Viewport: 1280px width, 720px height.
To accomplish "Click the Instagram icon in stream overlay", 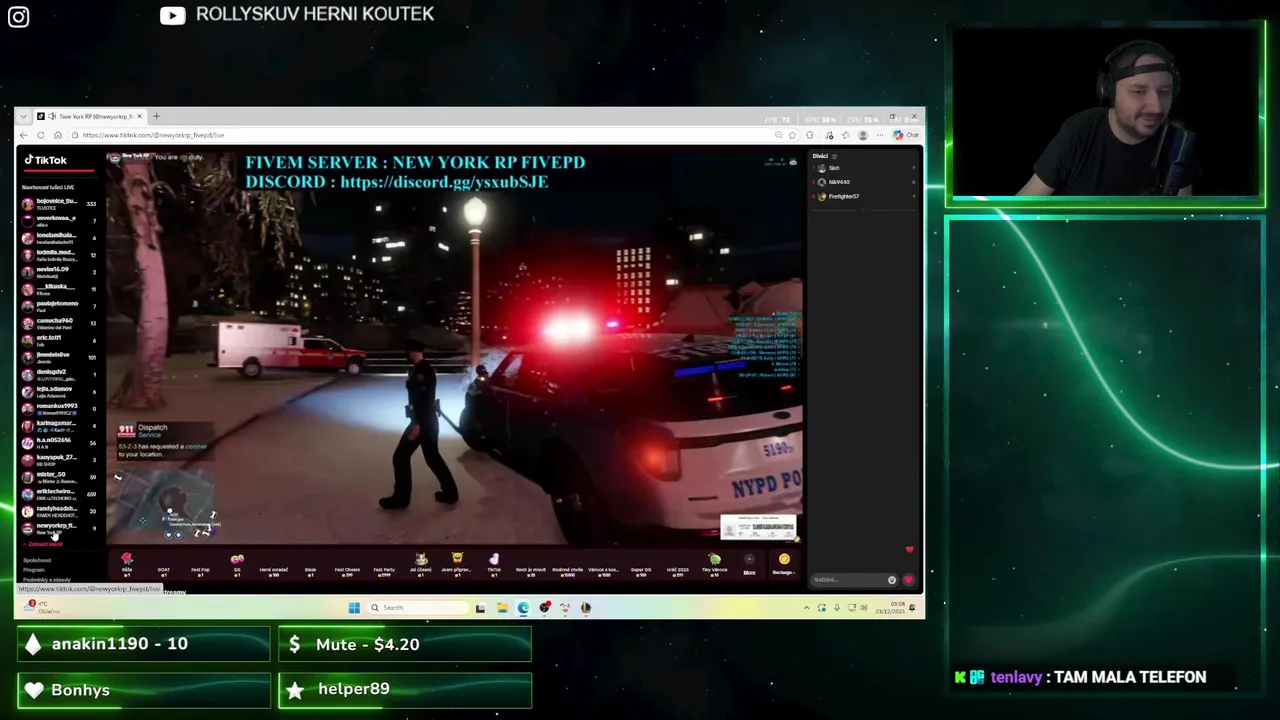I will coord(18,17).
